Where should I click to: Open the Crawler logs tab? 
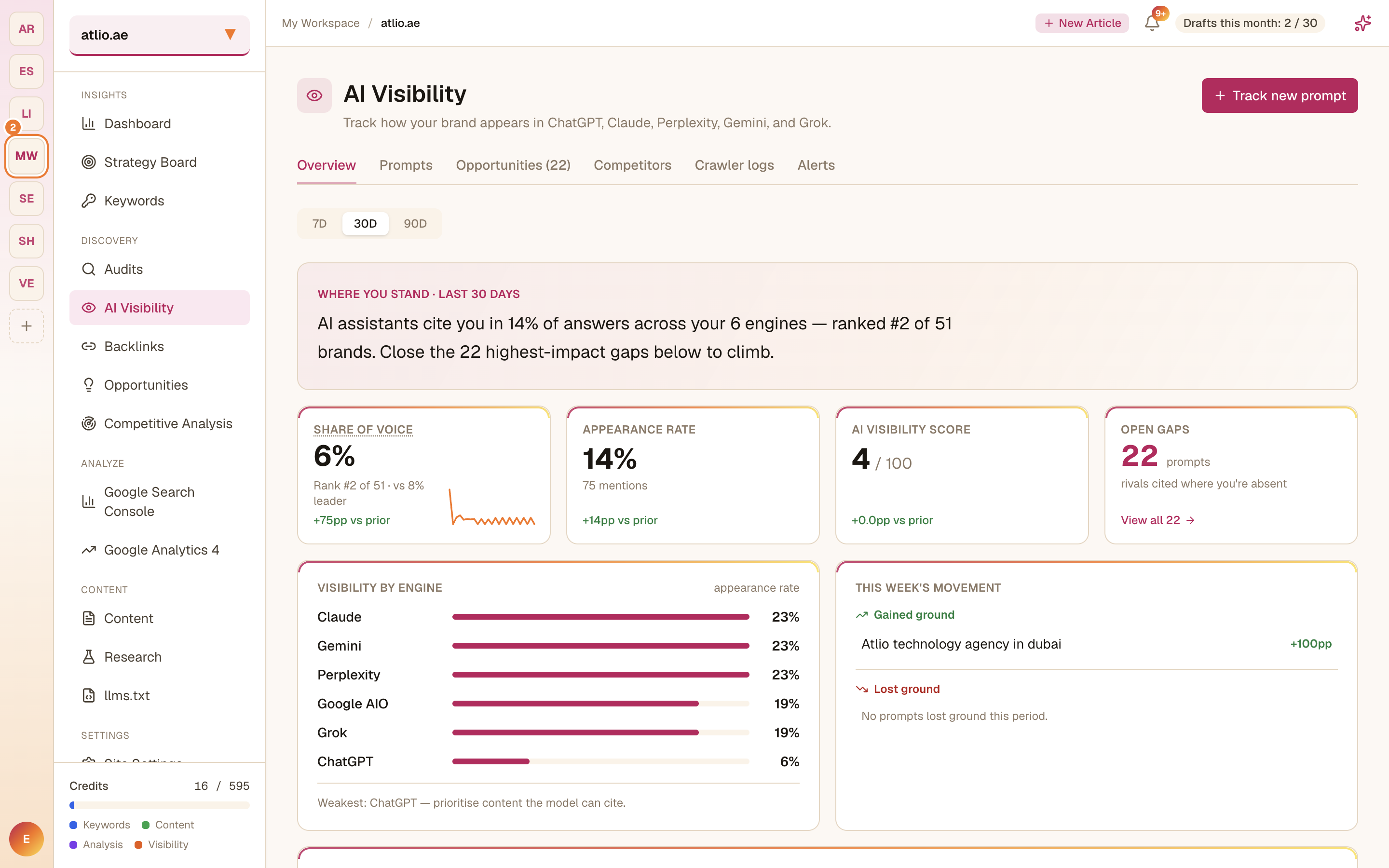click(734, 165)
